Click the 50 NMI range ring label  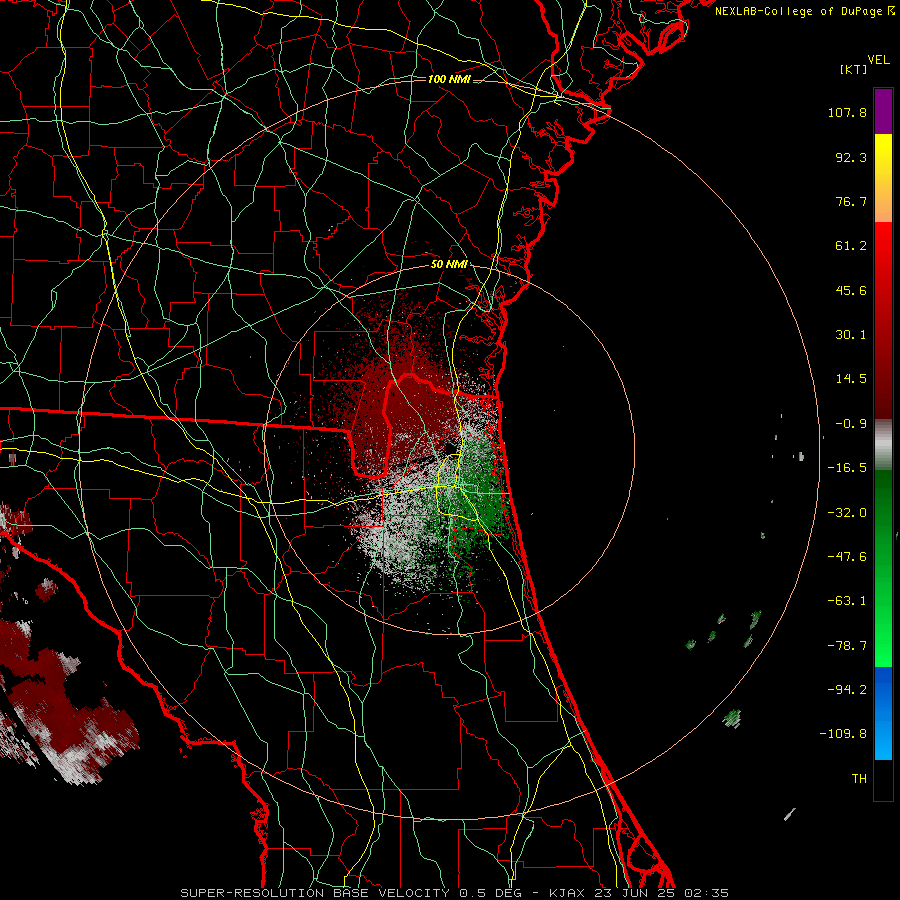coord(449,264)
